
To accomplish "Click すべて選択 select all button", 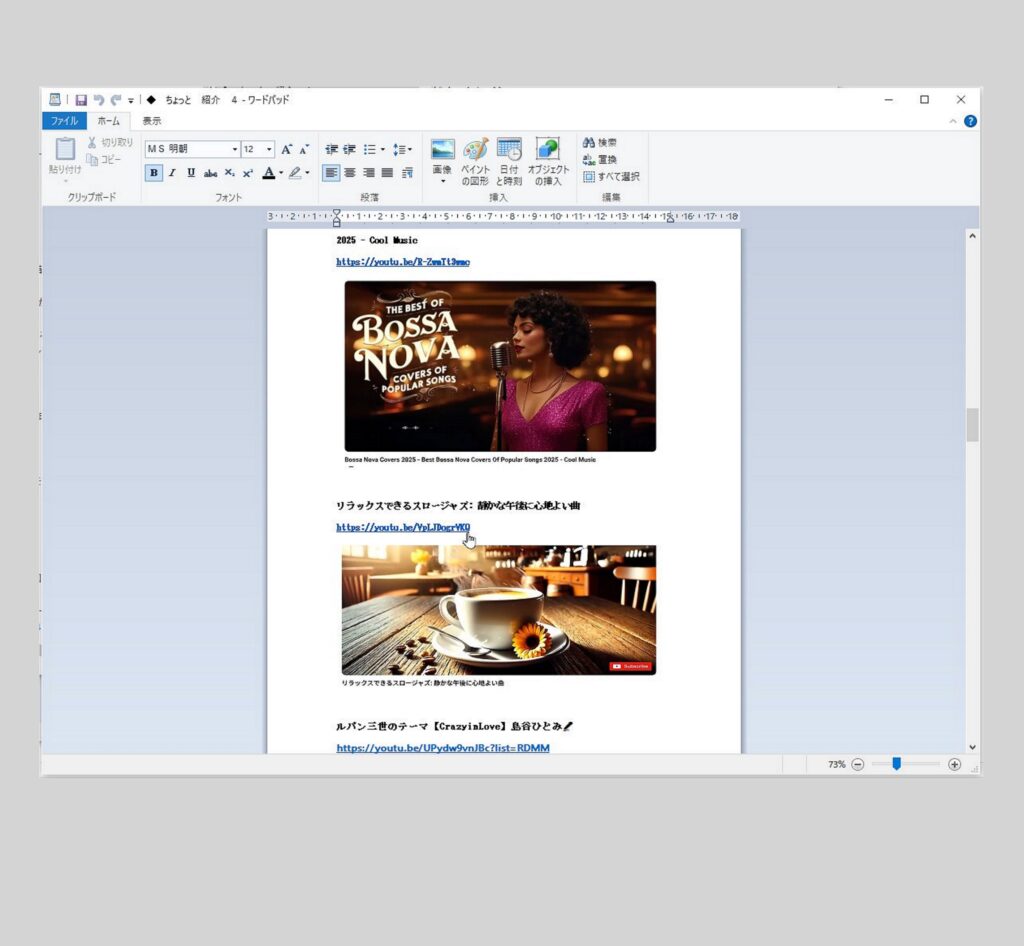I will [x=611, y=176].
